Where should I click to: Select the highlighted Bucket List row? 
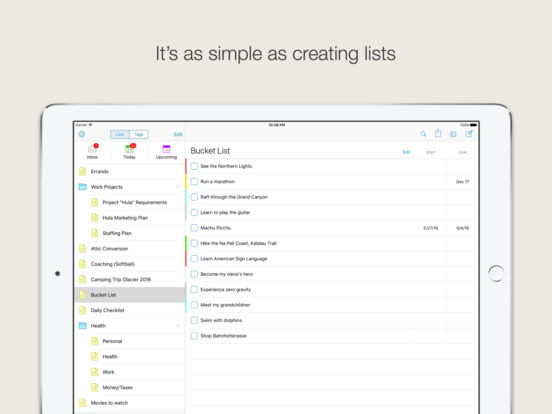(130, 295)
